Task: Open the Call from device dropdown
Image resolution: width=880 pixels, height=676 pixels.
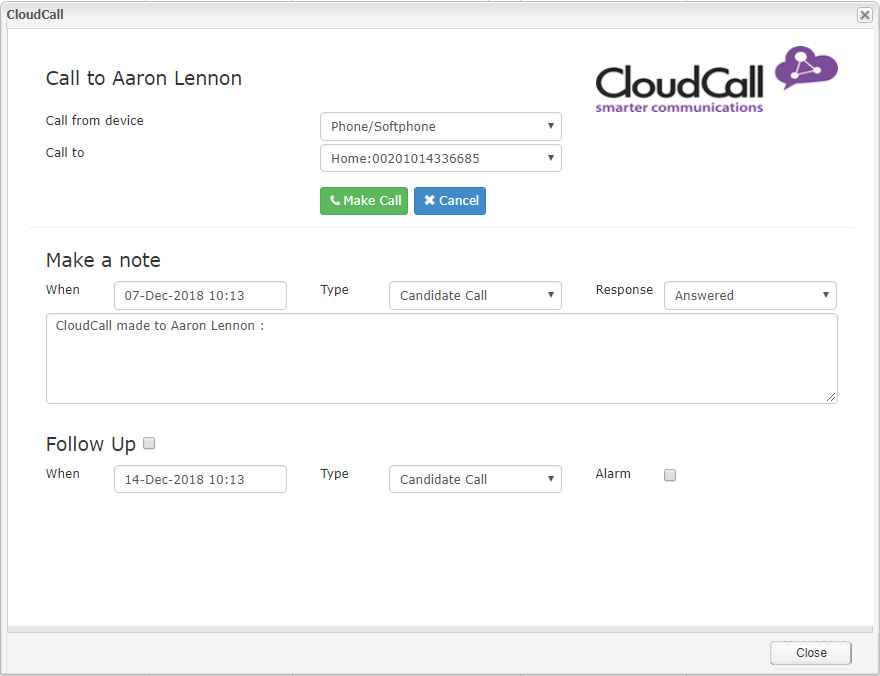Action: [441, 126]
